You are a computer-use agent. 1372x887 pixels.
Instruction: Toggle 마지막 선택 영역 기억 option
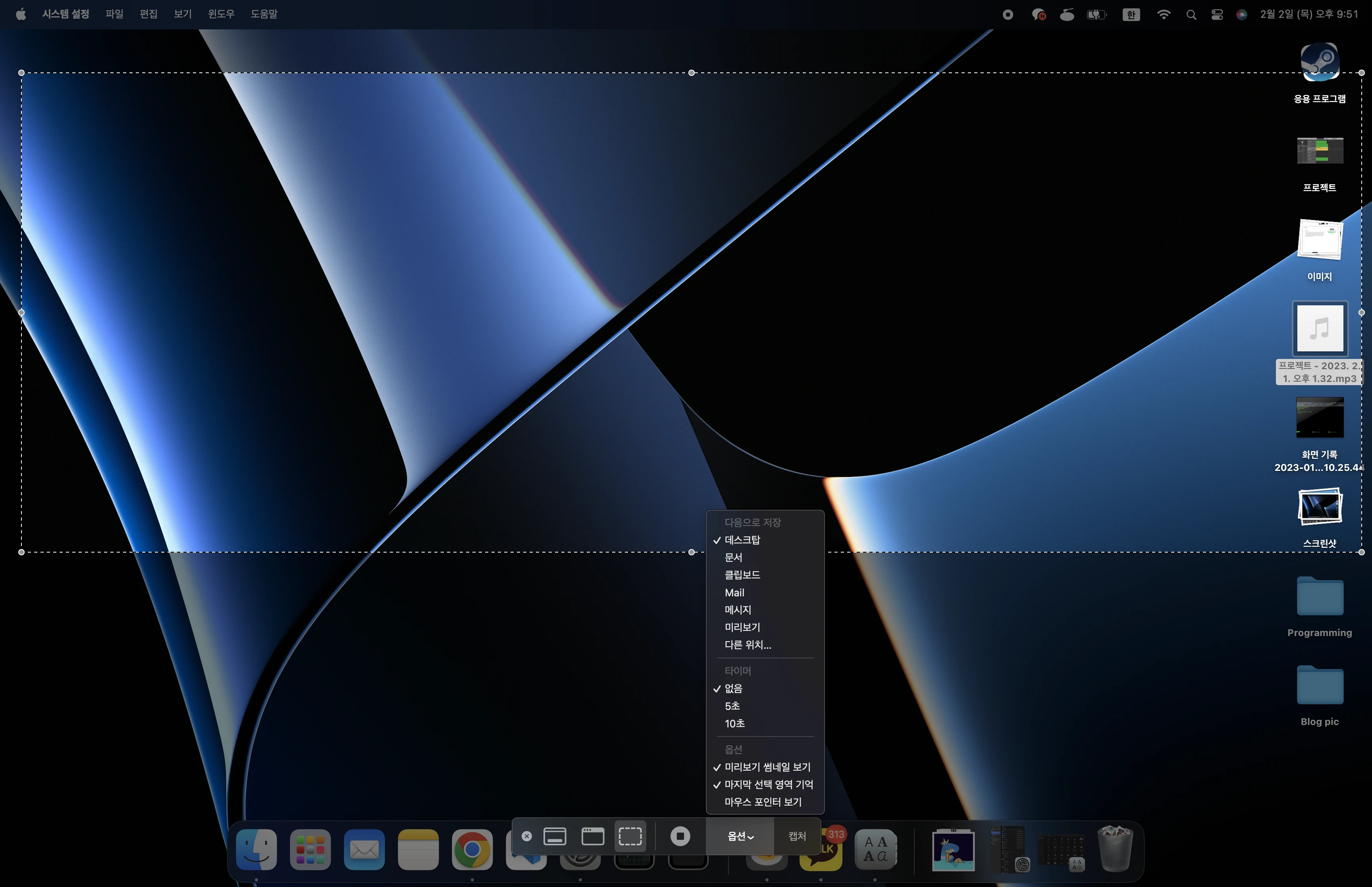coord(765,785)
